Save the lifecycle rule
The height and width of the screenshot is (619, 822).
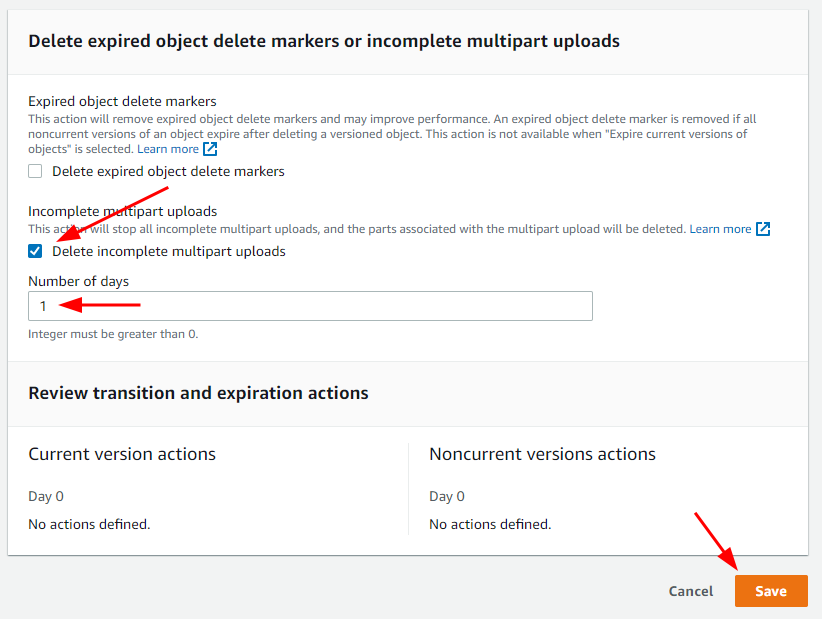(x=771, y=591)
